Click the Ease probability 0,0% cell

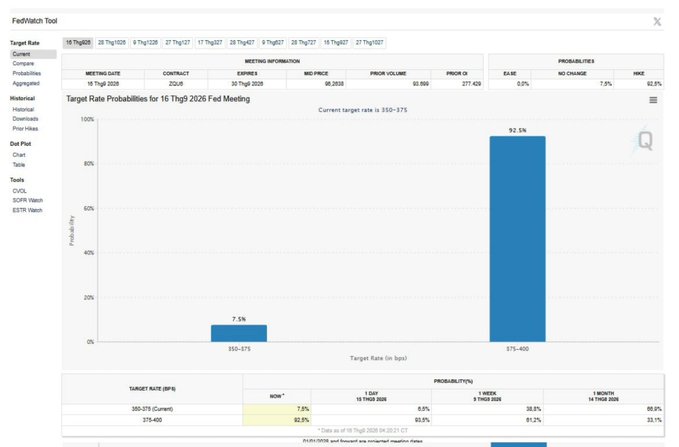click(510, 84)
